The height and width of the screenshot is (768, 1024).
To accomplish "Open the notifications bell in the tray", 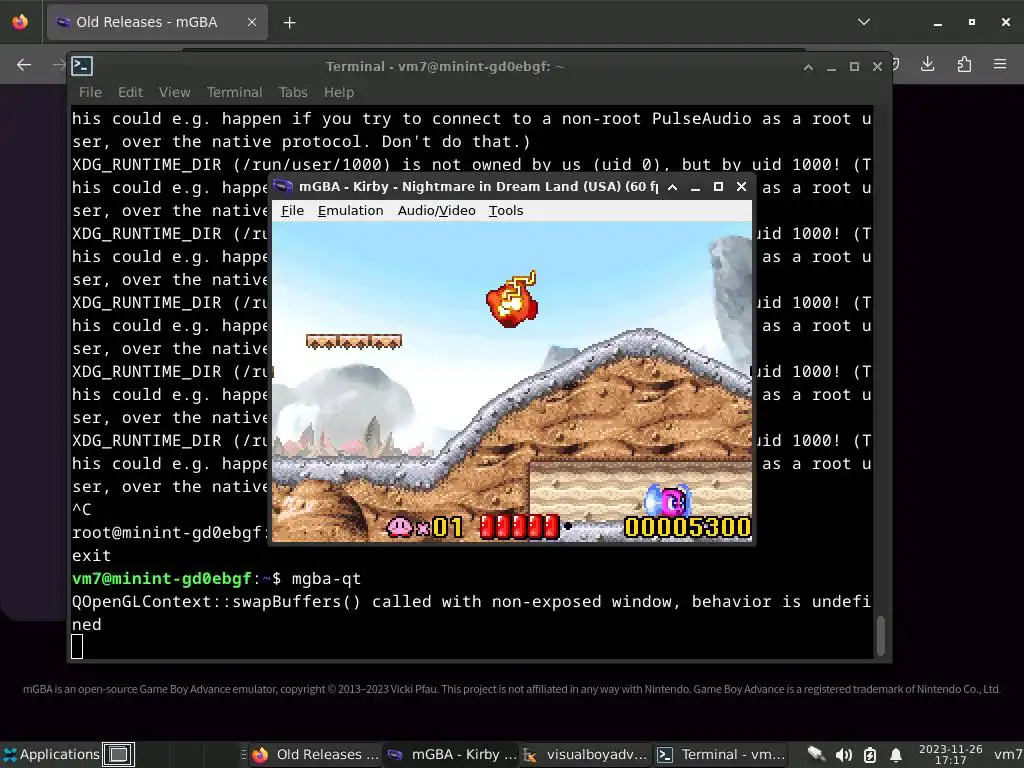I will click(896, 755).
